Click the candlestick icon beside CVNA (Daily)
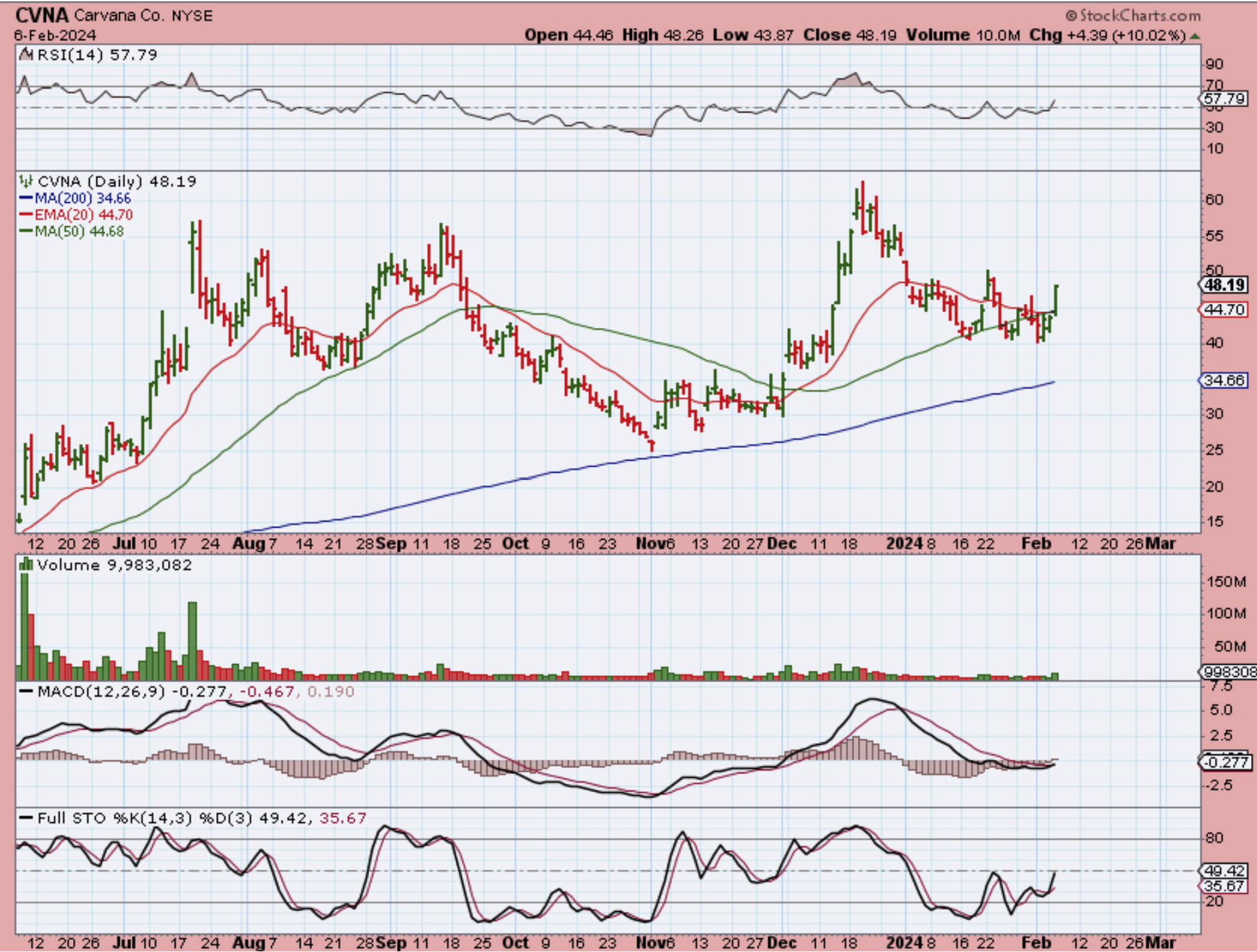 pyautogui.click(x=26, y=181)
